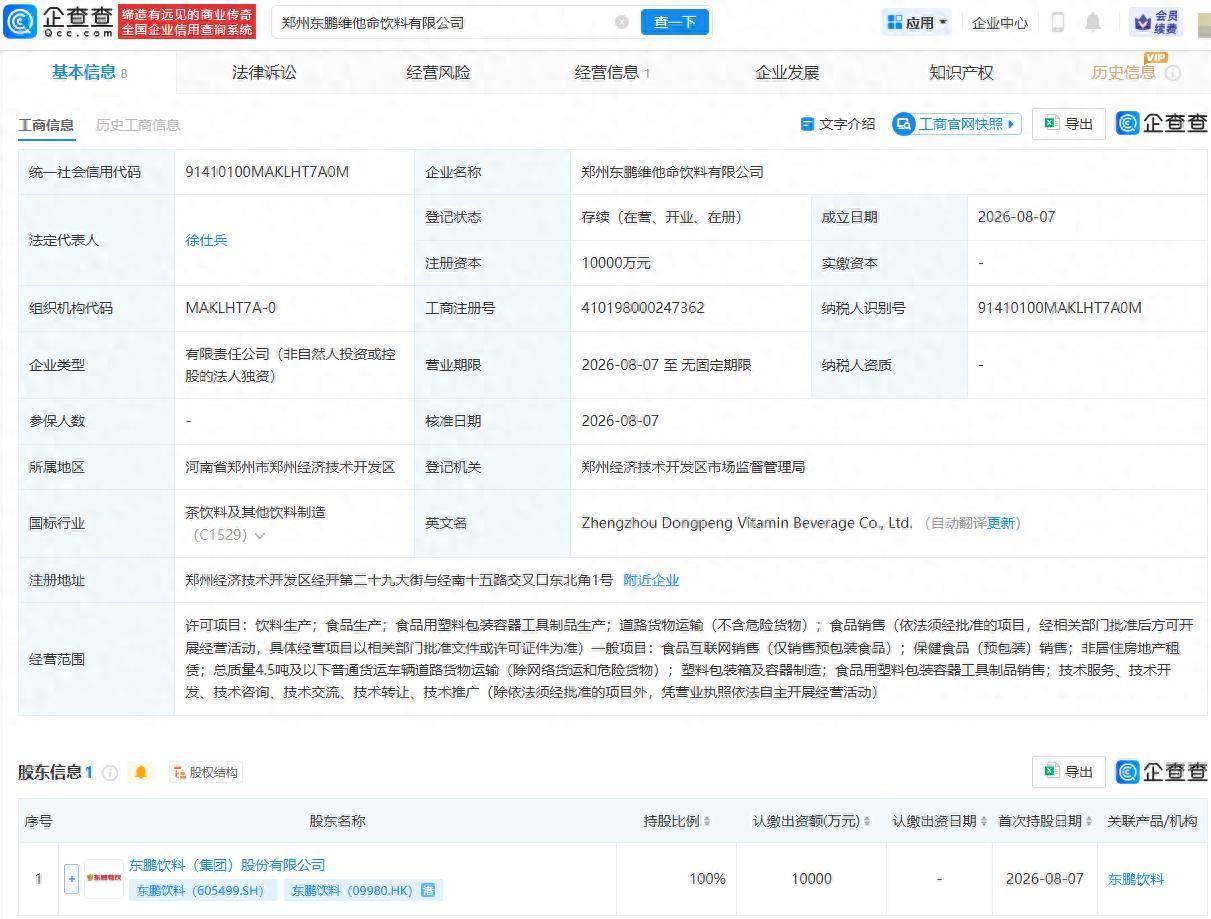This screenshot has width=1211, height=919.
Task: Click the info icon beside 历史信息
Action: pos(1173,73)
